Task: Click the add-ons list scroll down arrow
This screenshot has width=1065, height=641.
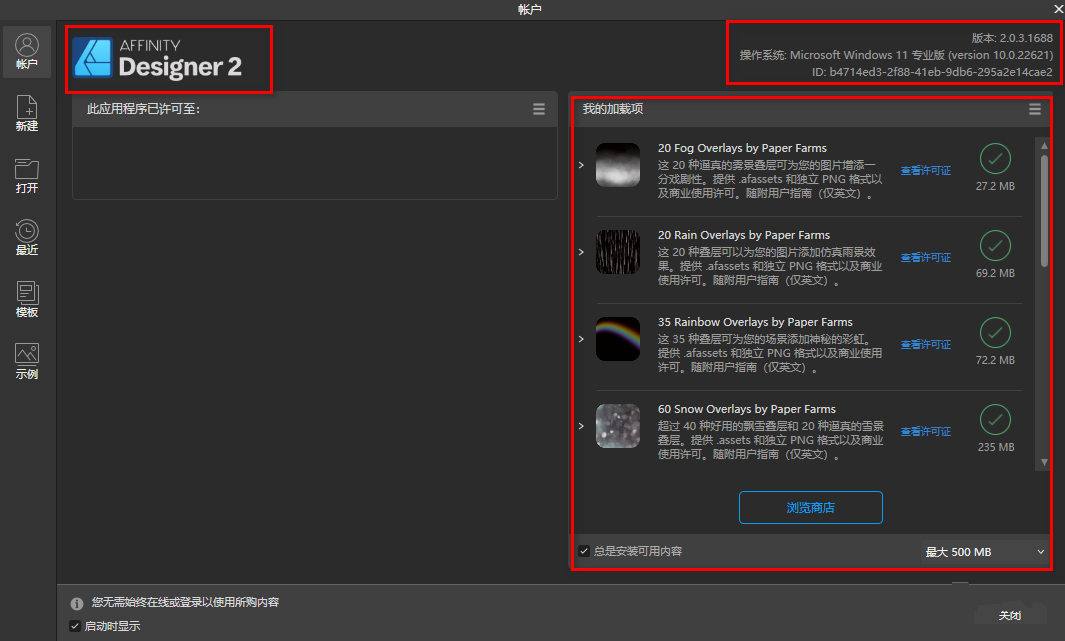Action: [1044, 462]
